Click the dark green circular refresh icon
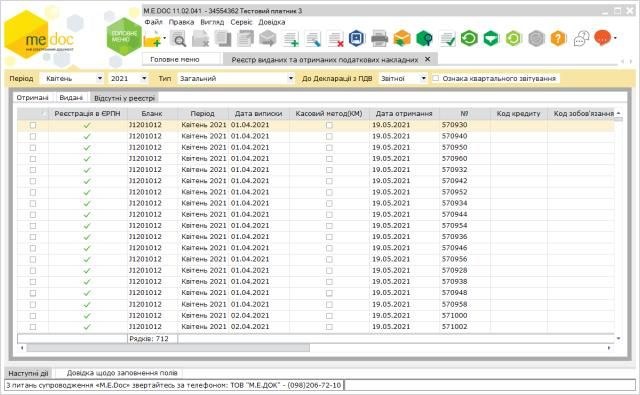Image resolution: width=640 pixels, height=395 pixels. [469, 38]
